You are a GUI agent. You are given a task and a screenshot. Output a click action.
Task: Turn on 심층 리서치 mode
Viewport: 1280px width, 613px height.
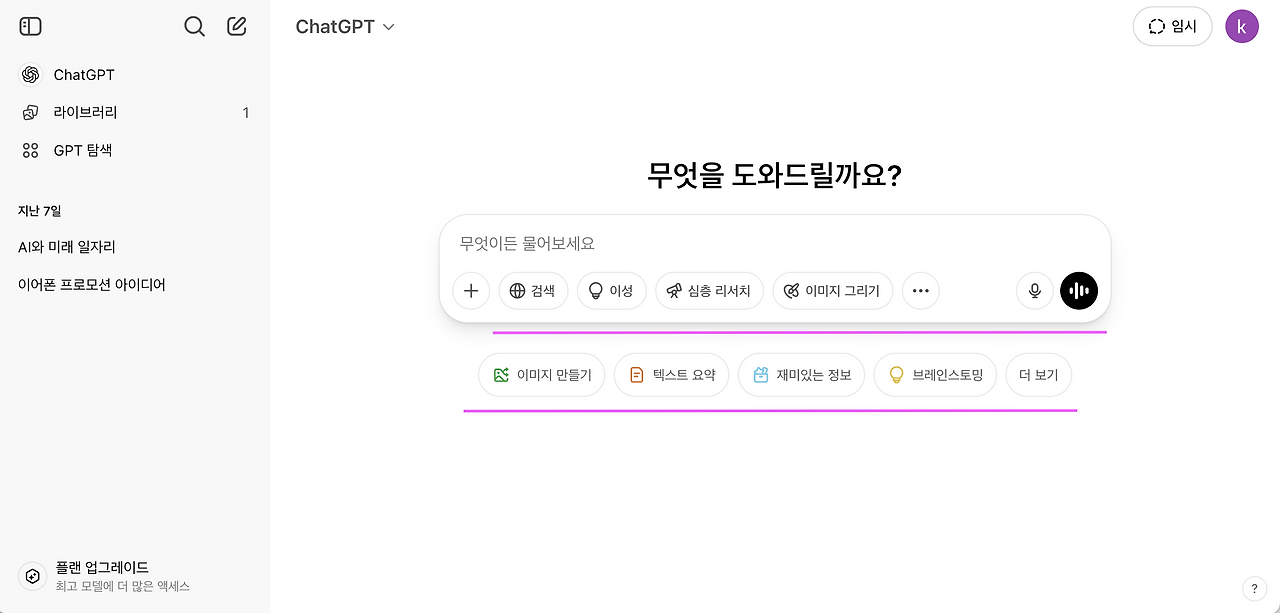click(709, 290)
